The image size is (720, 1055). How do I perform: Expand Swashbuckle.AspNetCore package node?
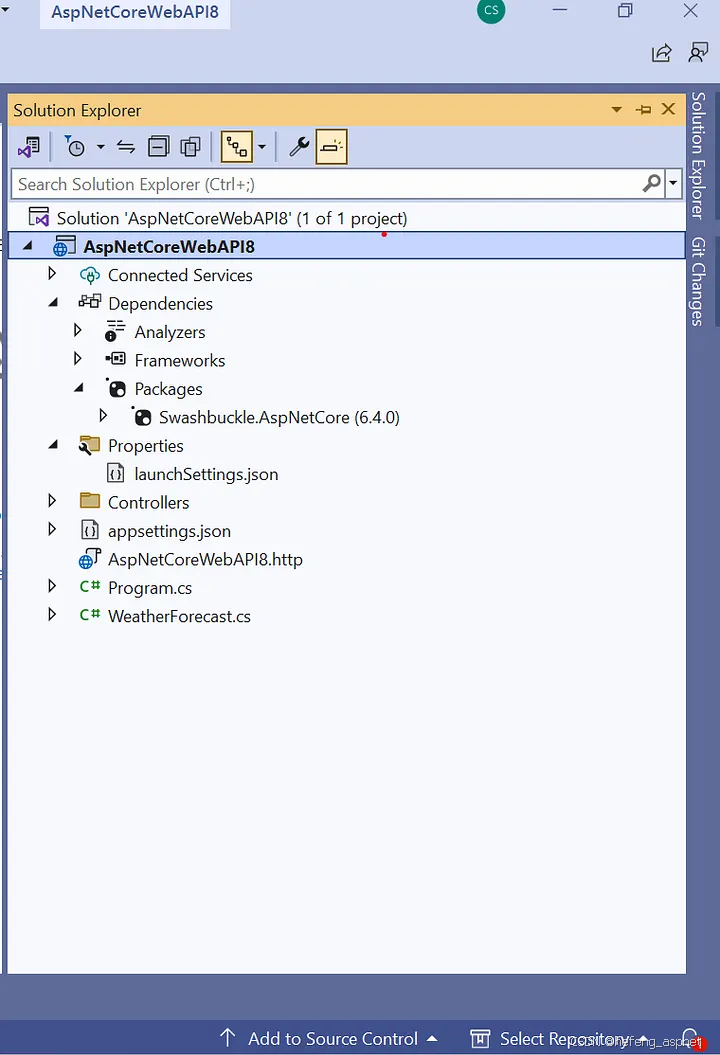point(104,416)
